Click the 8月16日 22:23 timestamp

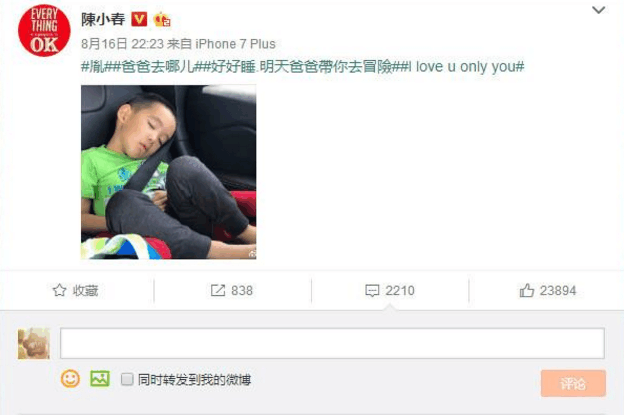pyautogui.click(x=122, y=44)
